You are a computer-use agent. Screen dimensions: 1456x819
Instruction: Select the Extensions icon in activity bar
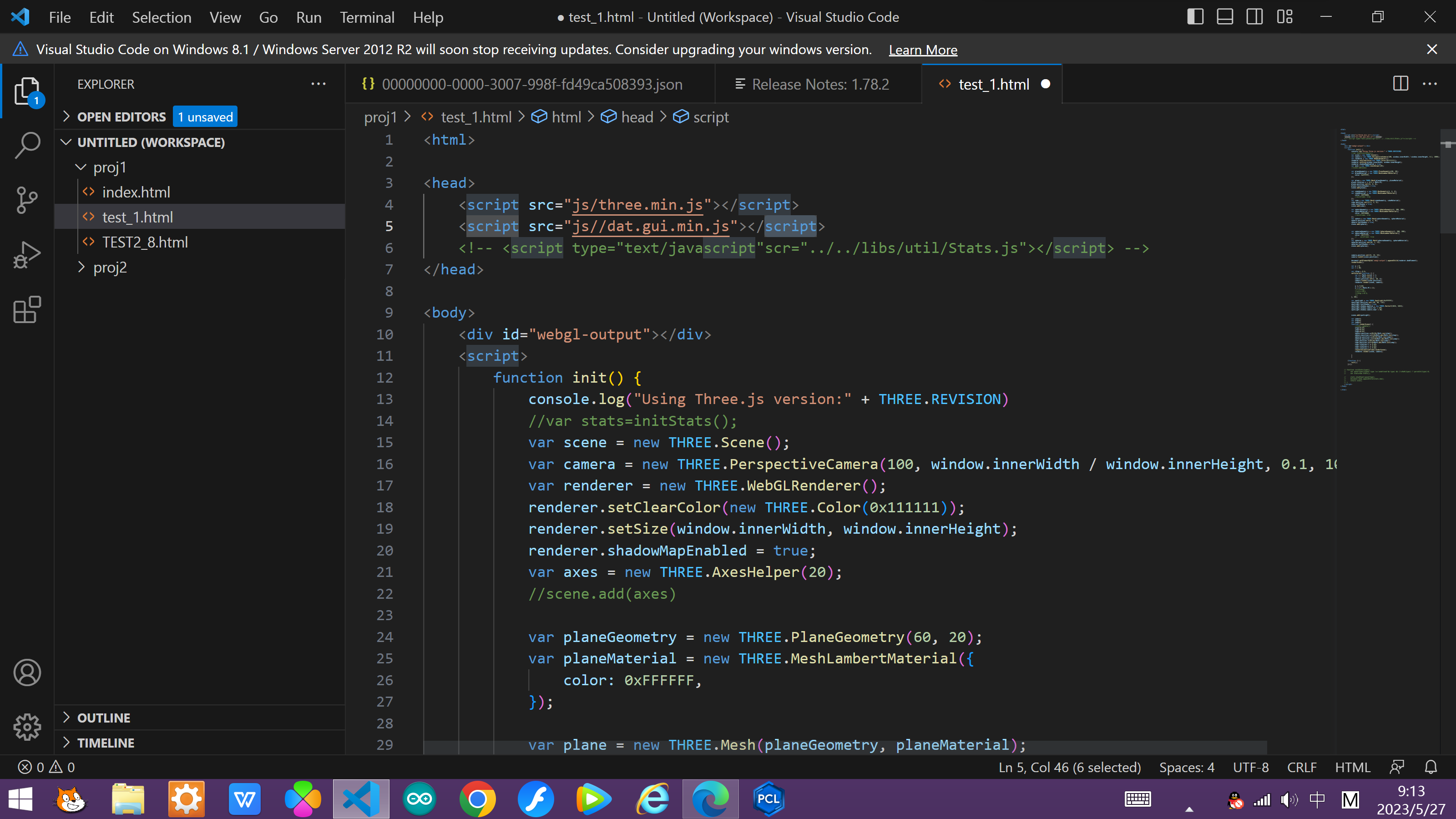point(26,310)
